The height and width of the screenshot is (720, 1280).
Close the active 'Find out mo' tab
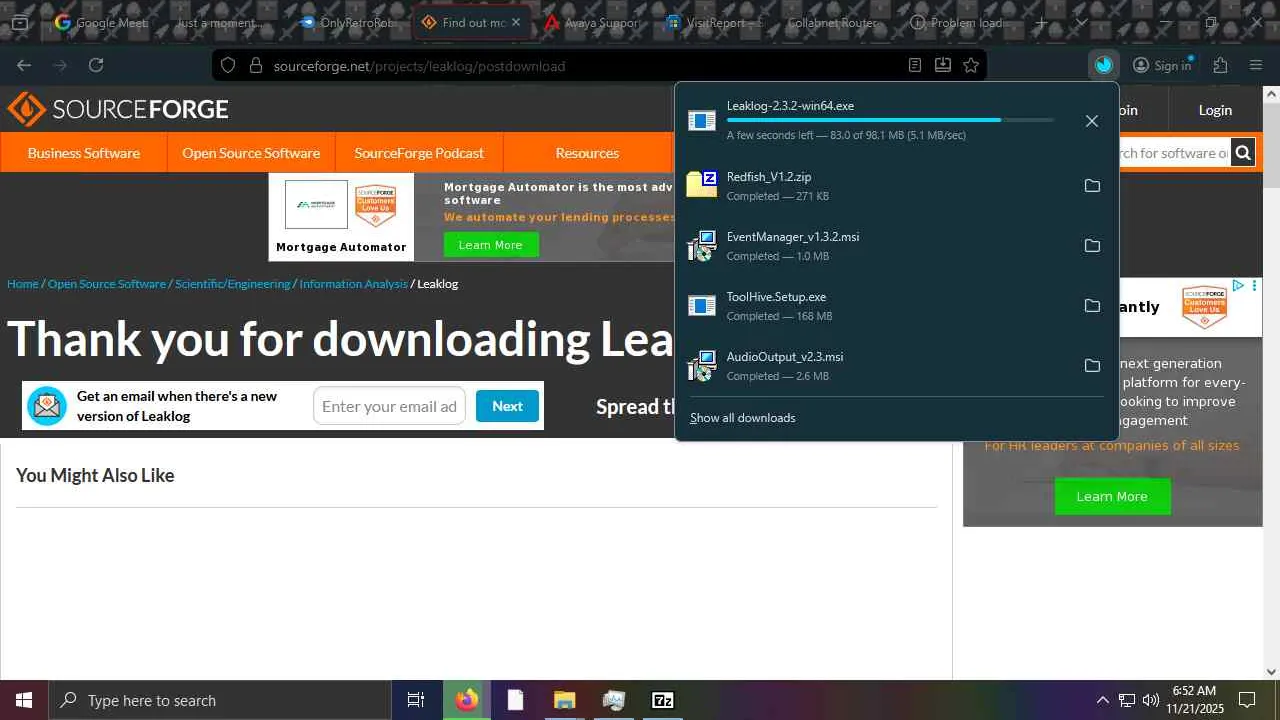point(516,22)
